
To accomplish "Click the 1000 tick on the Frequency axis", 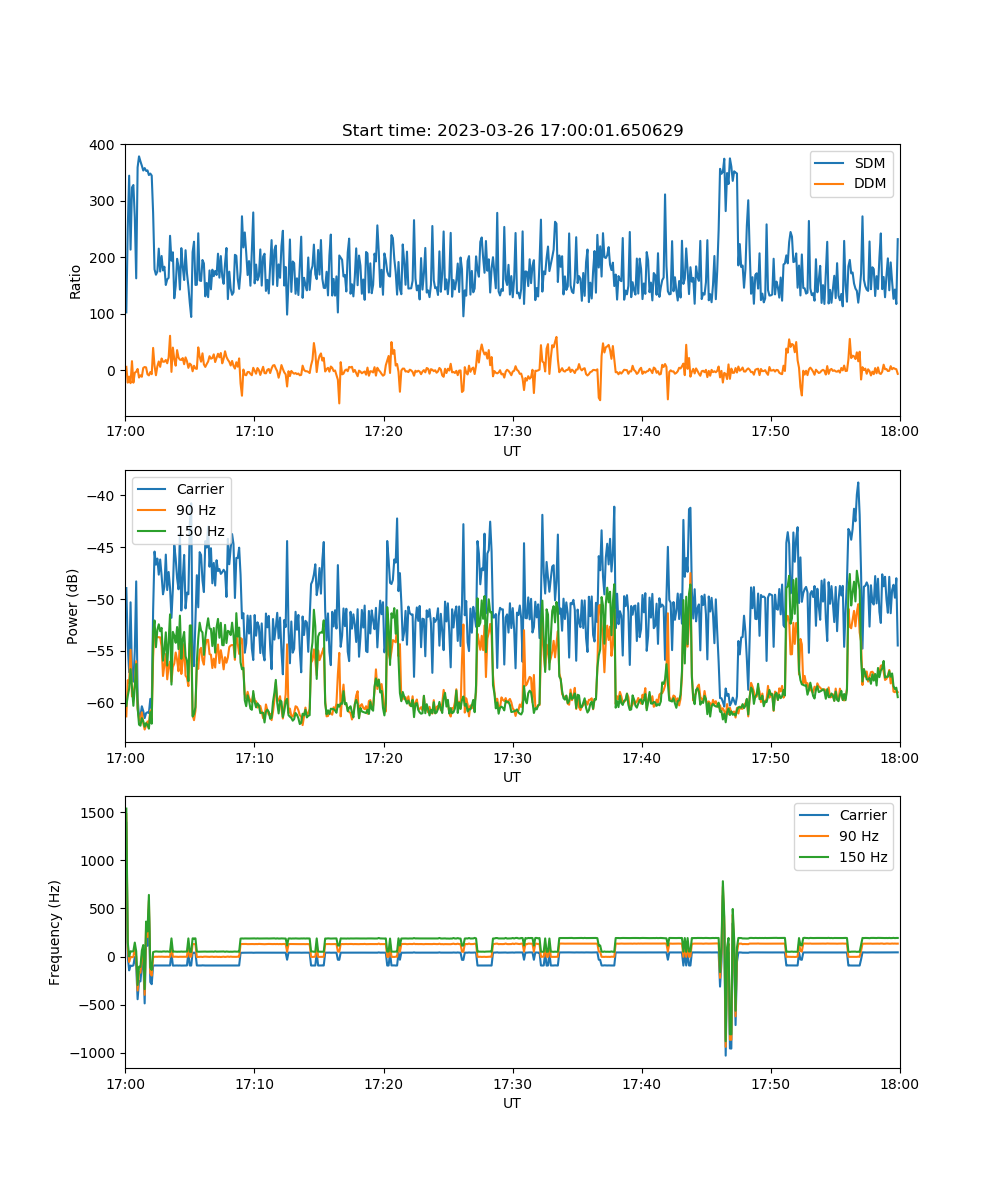I will coord(100,861).
